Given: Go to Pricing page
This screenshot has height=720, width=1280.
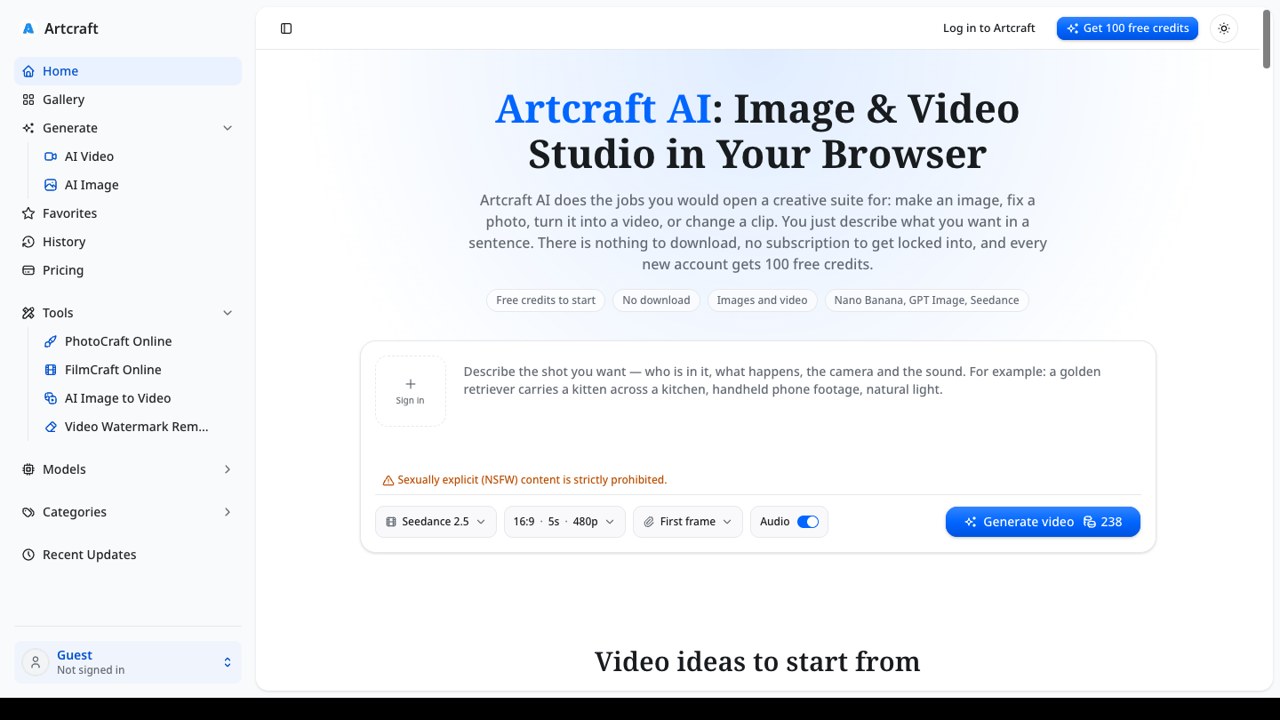Looking at the screenshot, I should (128, 270).
